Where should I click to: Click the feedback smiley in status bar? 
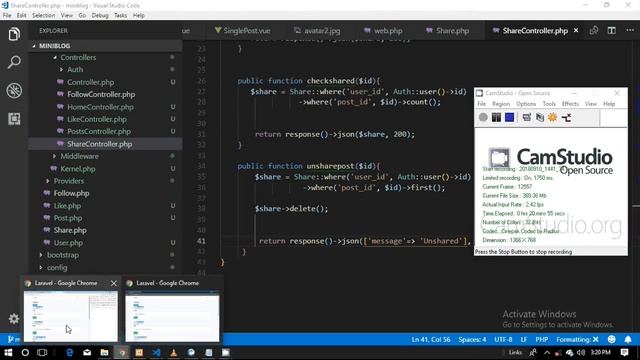[x=611, y=339]
